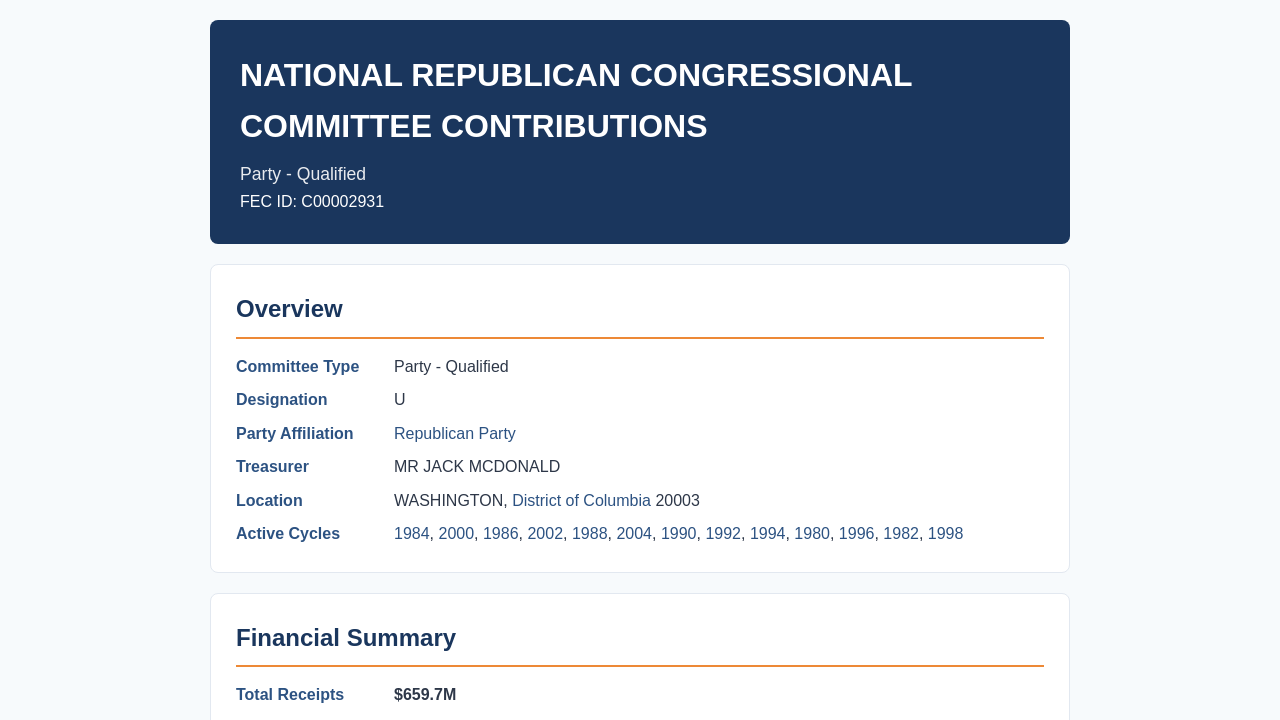Open the 1984 cycle link
1280x720 pixels.
point(412,534)
